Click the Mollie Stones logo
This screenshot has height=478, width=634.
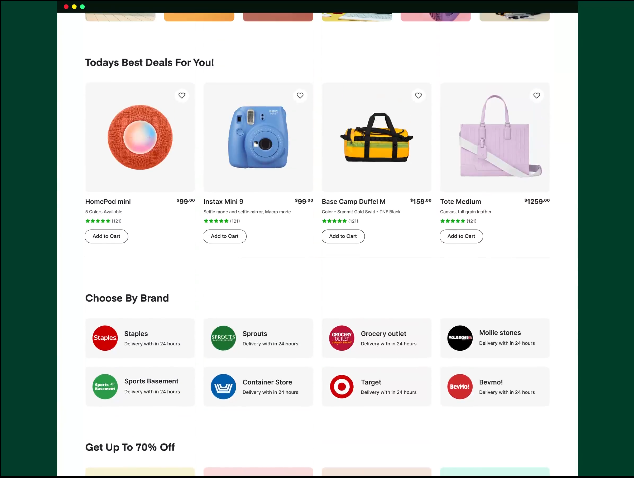click(x=460, y=338)
